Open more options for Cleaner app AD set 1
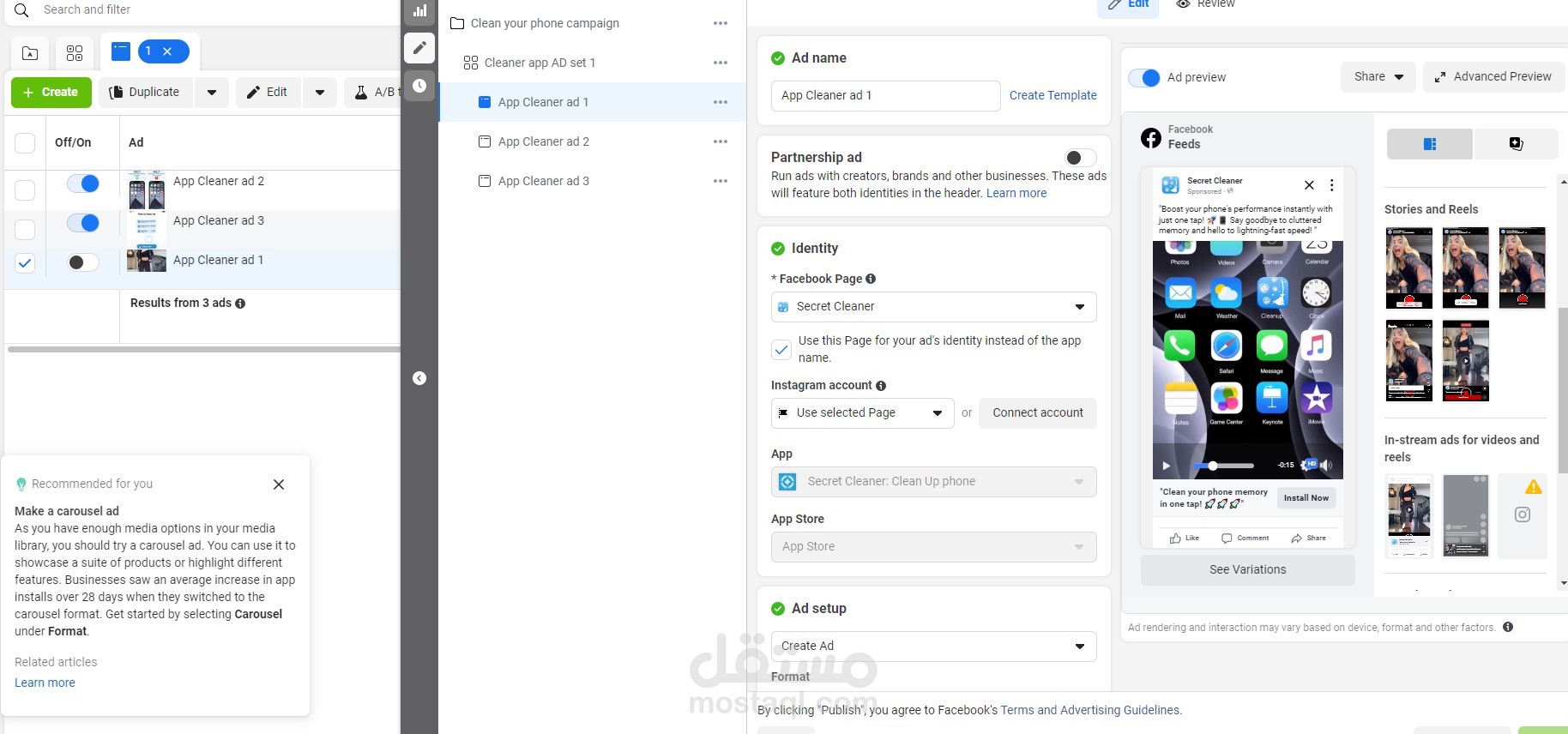Screen dimensions: 1568x734 [x=721, y=63]
